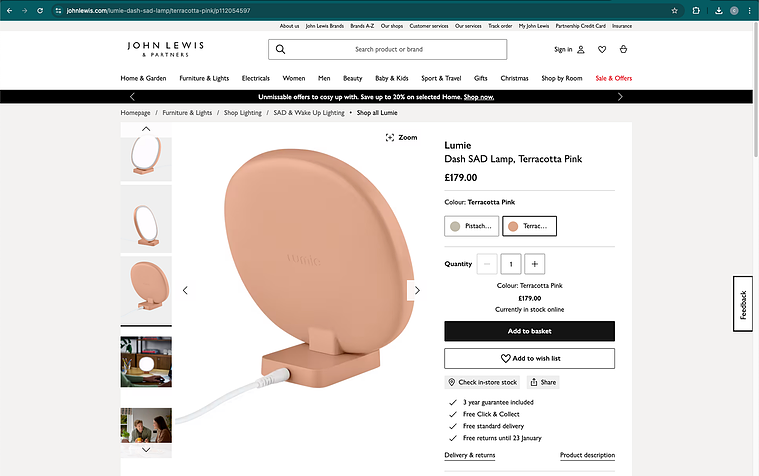The height and width of the screenshot is (476, 759).
Task: Open wish list heart icon in header
Action: pyautogui.click(x=602, y=49)
